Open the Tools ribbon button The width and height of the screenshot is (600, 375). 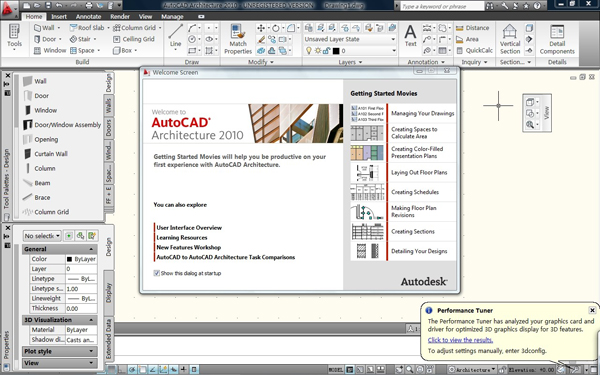point(14,36)
